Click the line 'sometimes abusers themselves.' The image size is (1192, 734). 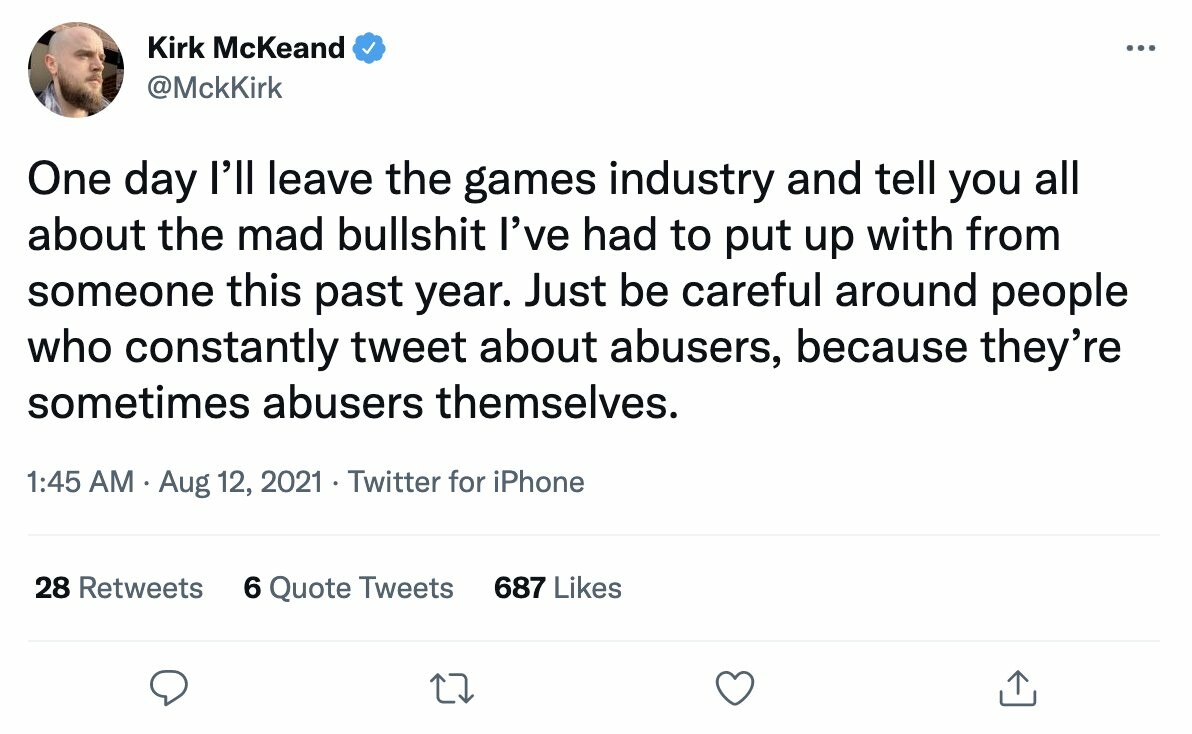tap(345, 403)
